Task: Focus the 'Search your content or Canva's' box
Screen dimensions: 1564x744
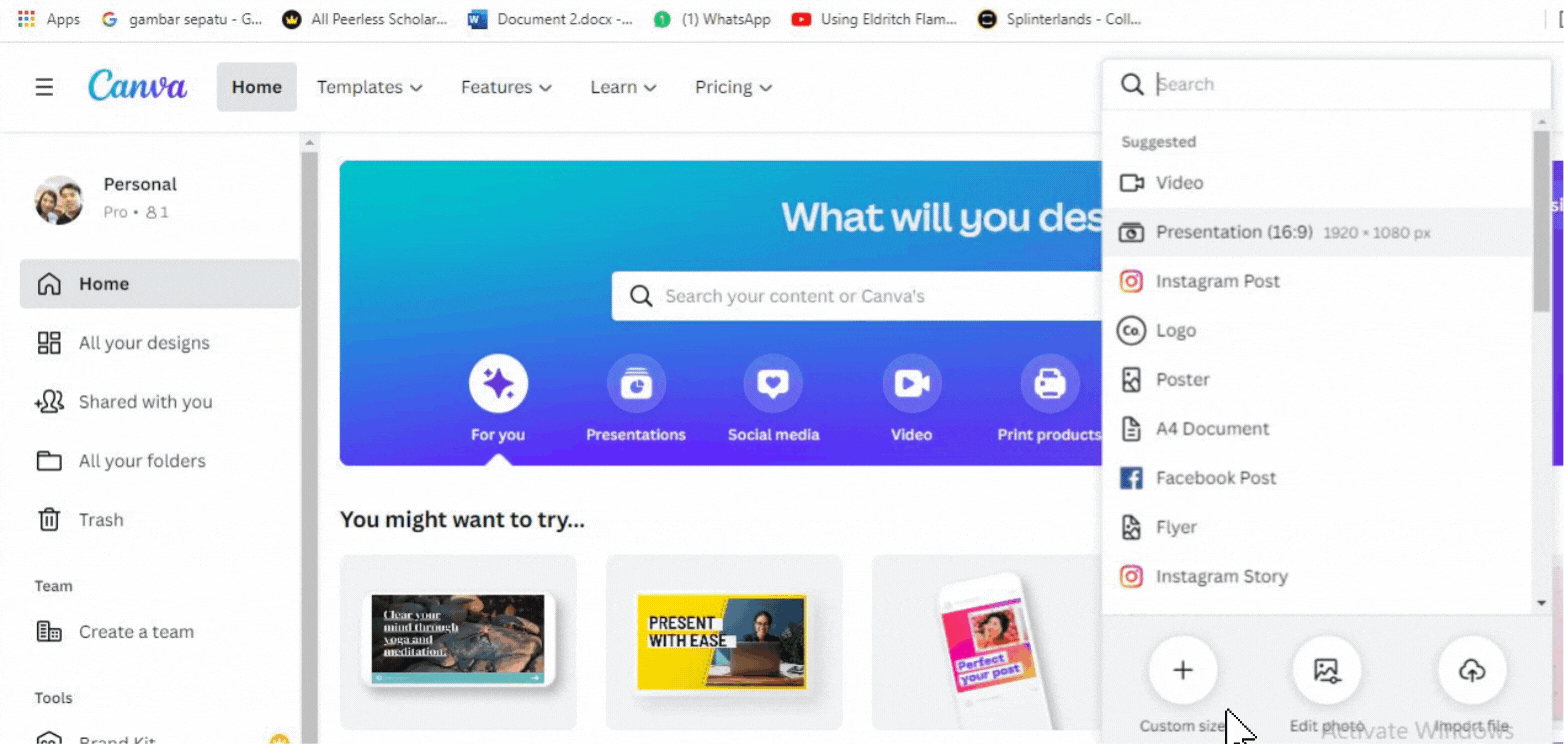Action: pos(857,296)
